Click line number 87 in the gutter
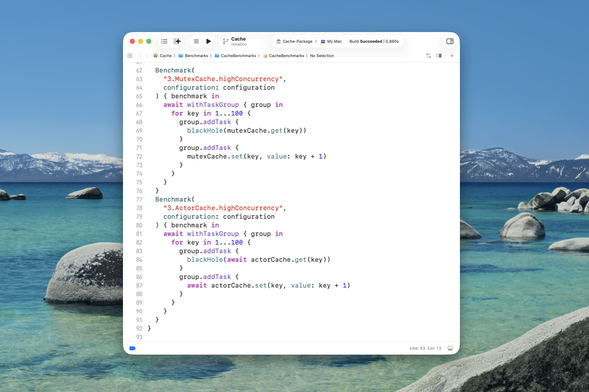 coord(139,285)
